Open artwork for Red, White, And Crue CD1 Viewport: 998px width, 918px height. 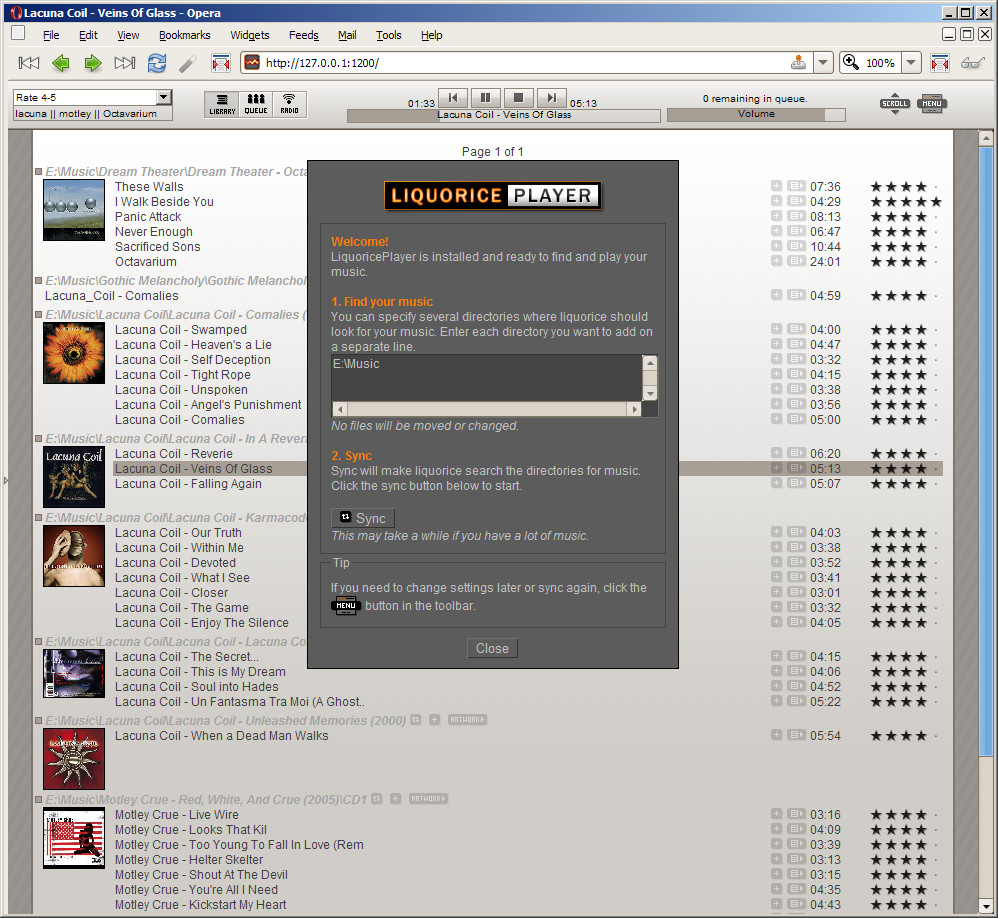click(x=428, y=799)
